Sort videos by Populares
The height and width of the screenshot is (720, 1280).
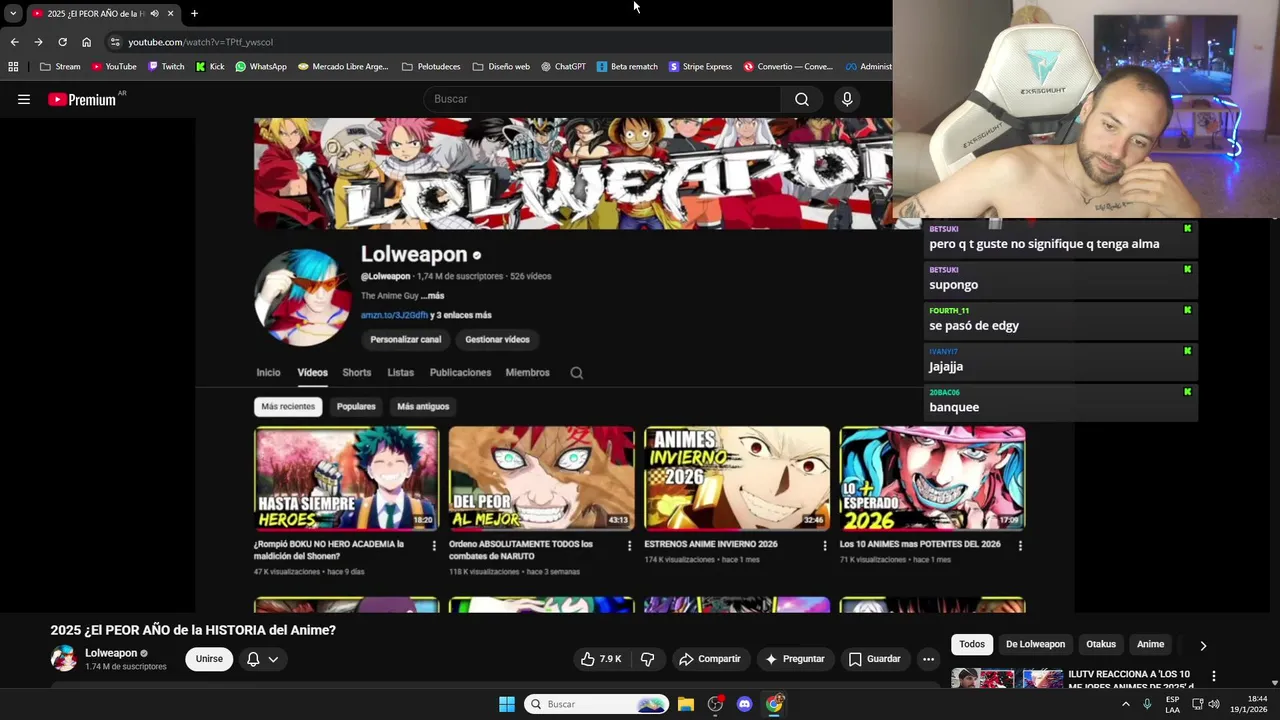click(x=356, y=406)
